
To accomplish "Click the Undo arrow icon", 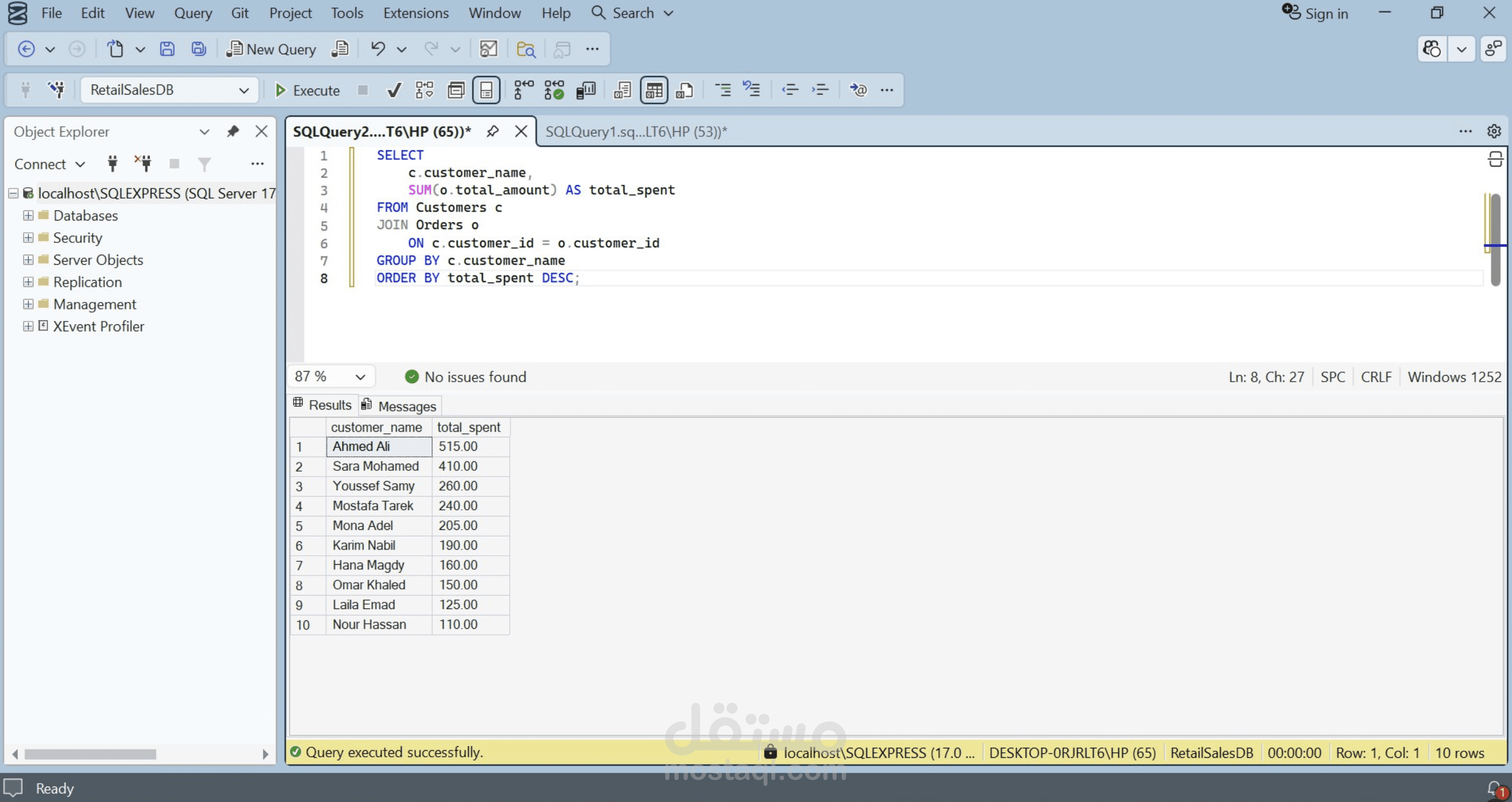I will (x=377, y=49).
